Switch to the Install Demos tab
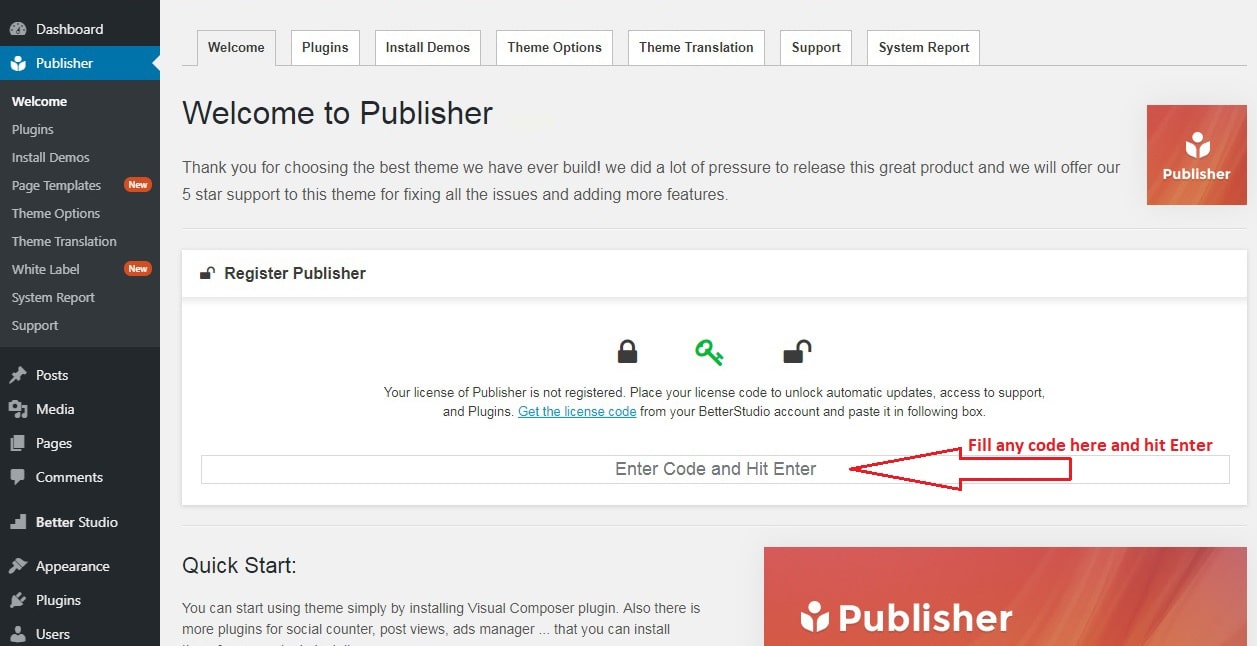Viewport: 1257px width, 646px height. pos(427,47)
